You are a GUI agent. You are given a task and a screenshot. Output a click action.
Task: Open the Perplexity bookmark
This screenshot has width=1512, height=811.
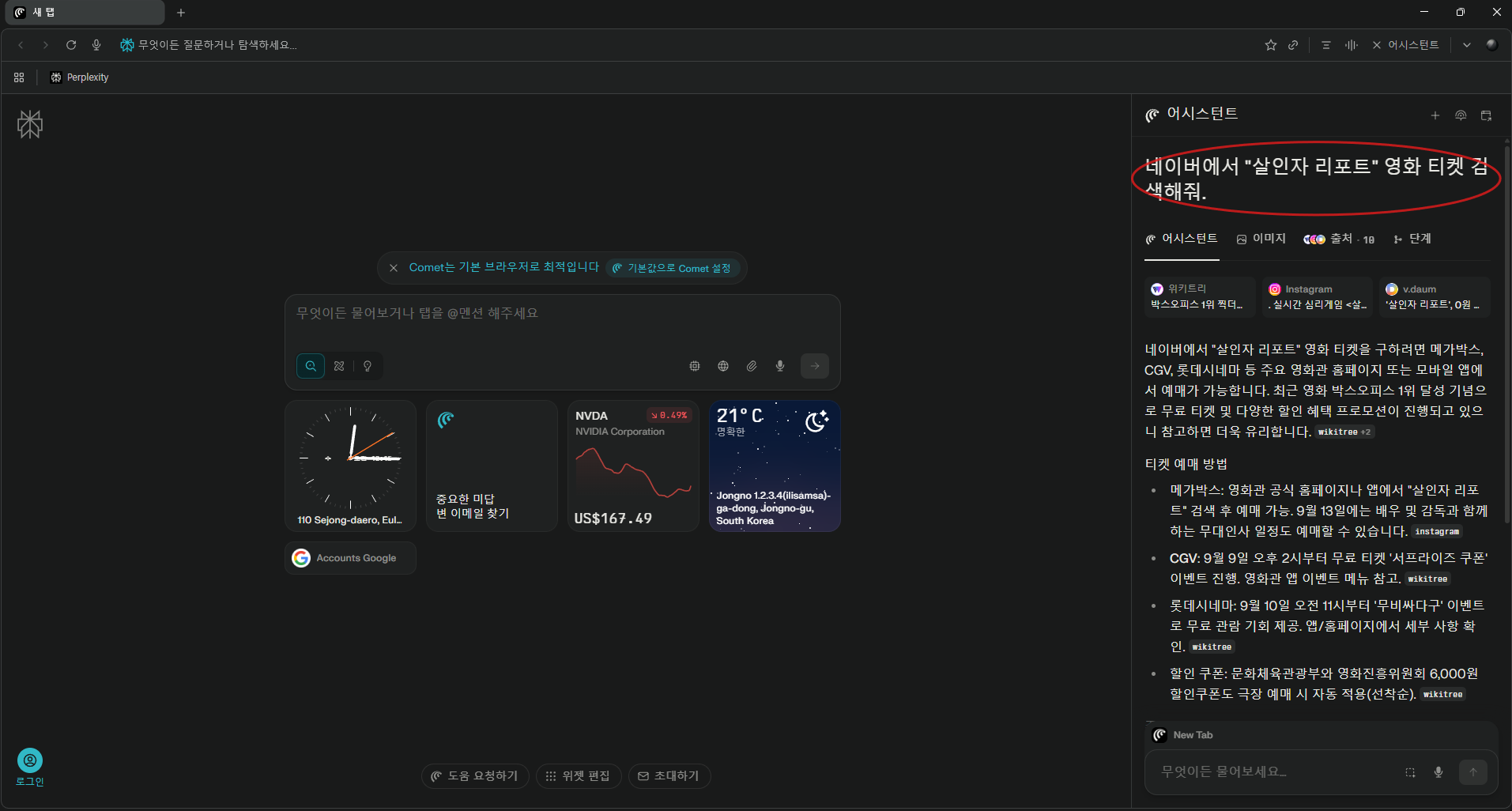[79, 77]
